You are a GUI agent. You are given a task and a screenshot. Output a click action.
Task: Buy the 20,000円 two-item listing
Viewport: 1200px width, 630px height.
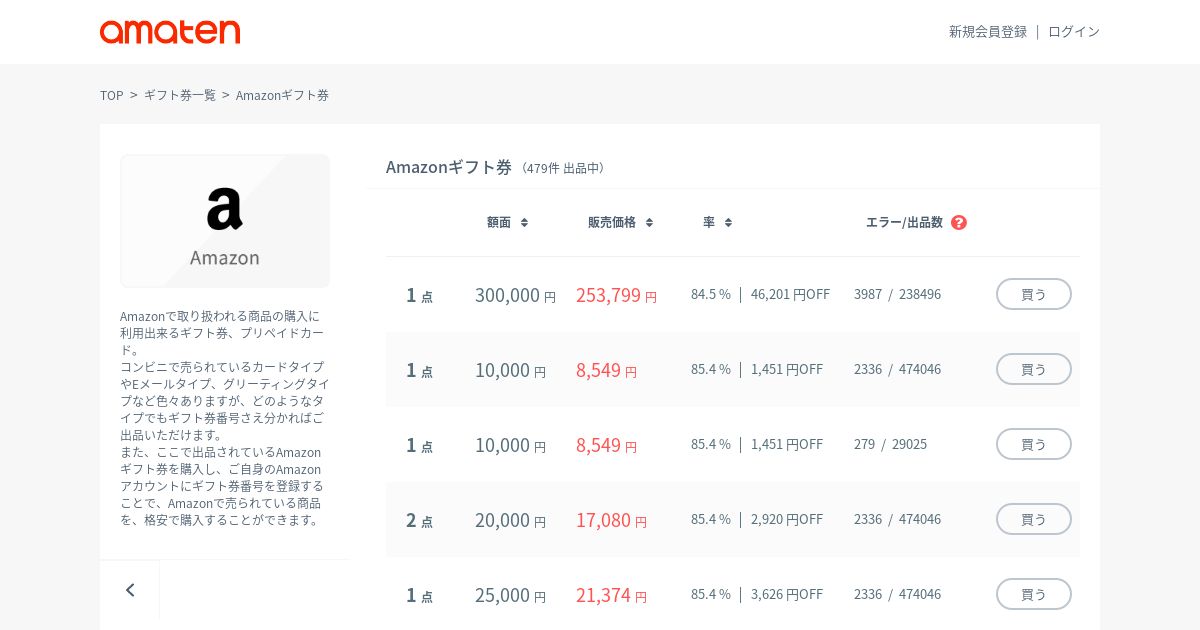(1033, 519)
